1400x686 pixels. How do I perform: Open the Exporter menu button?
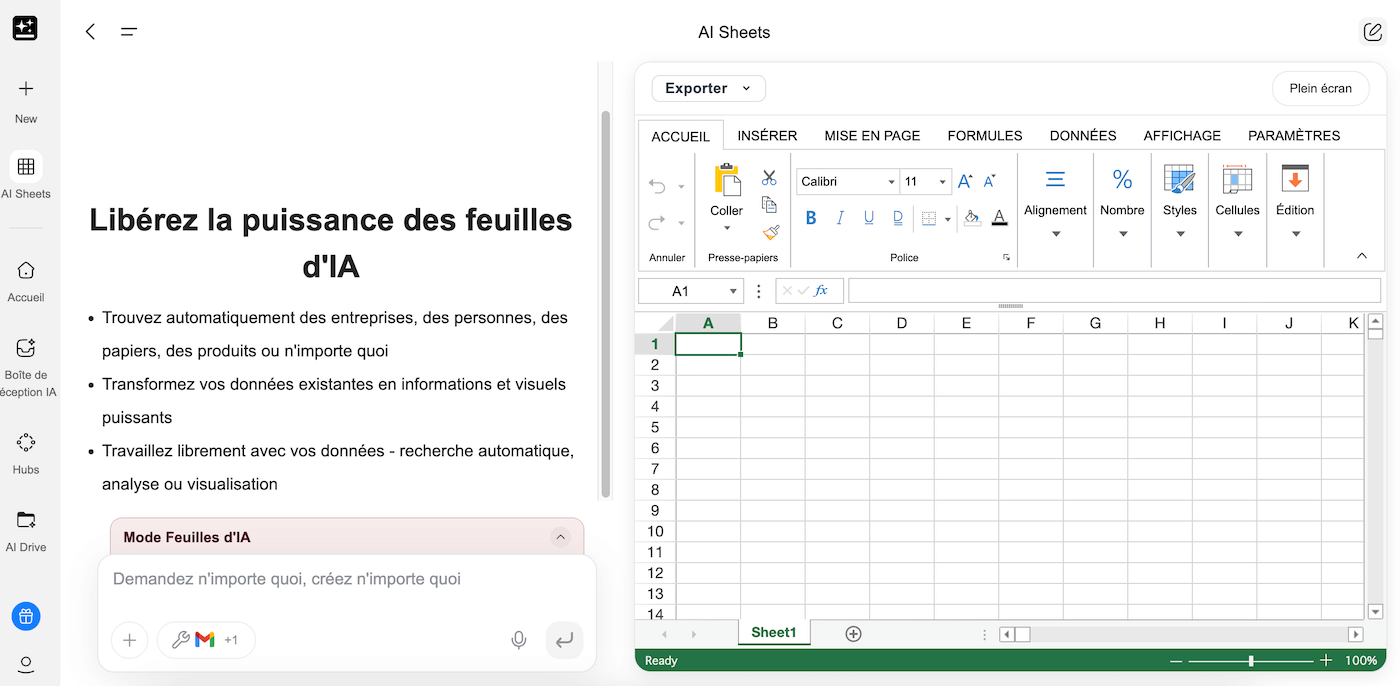point(708,88)
